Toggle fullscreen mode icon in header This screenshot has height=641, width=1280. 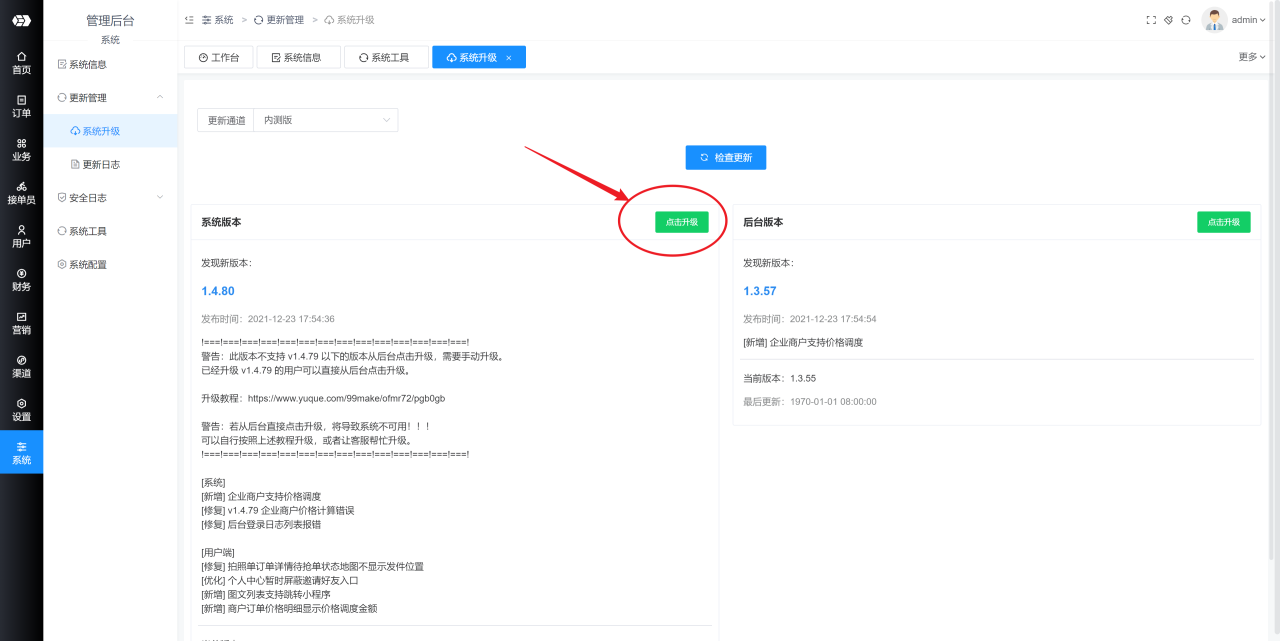coord(1151,20)
